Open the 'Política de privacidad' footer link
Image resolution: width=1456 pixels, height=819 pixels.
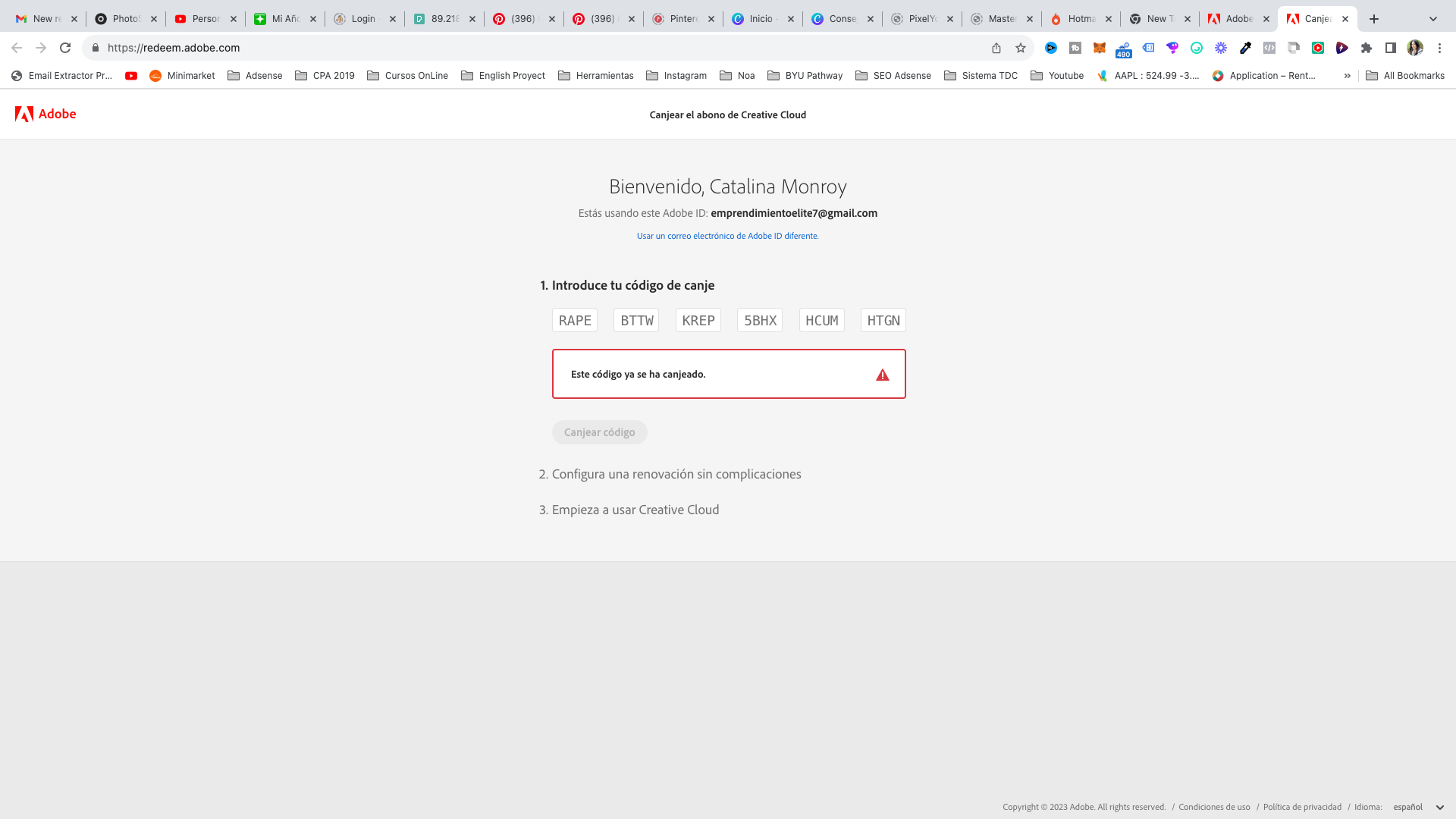pyautogui.click(x=1302, y=807)
